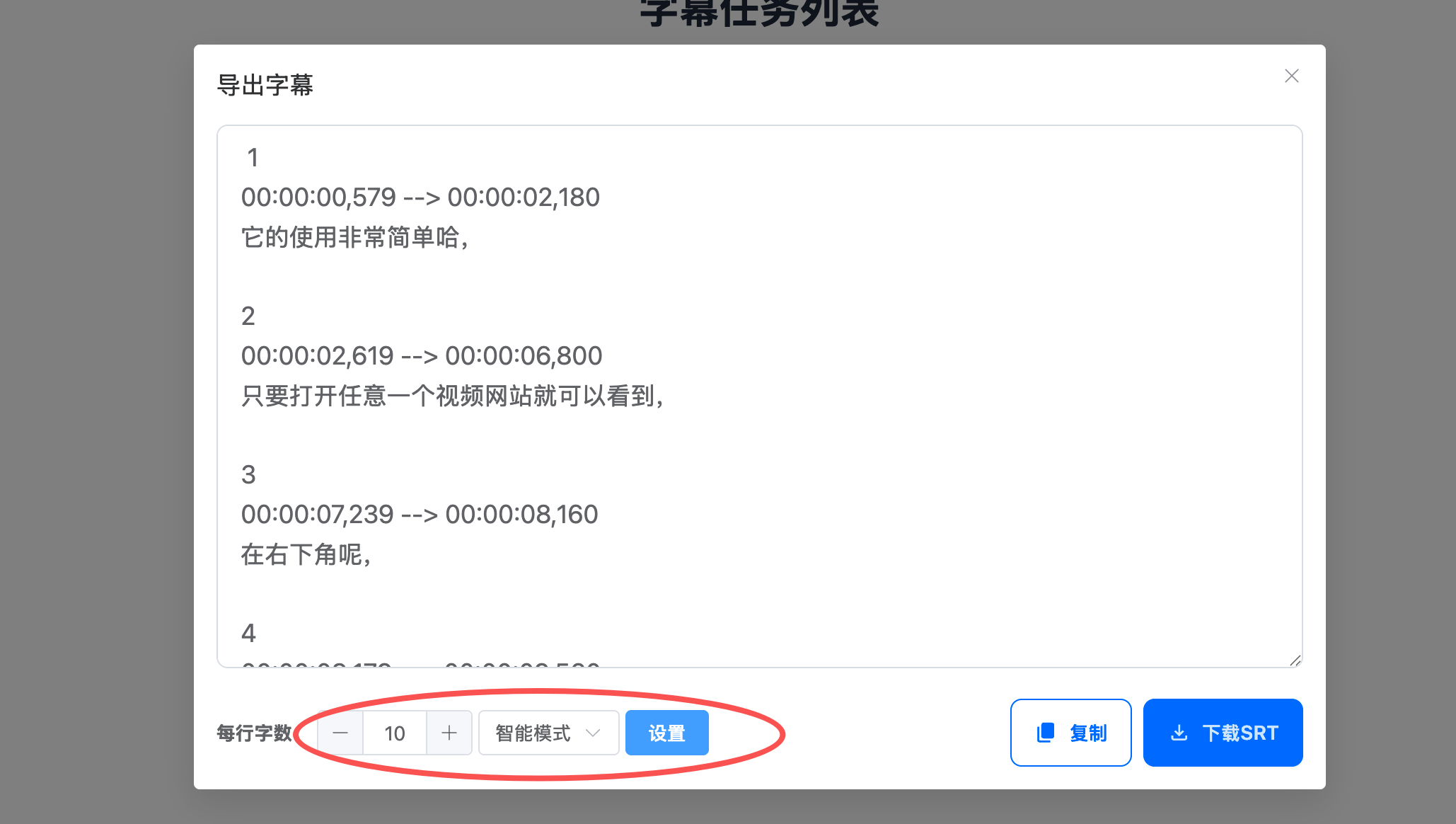Click the subtitle text 只要打开任意一个视频网站就可以看到
This screenshot has width=1456, height=824.
click(x=451, y=396)
